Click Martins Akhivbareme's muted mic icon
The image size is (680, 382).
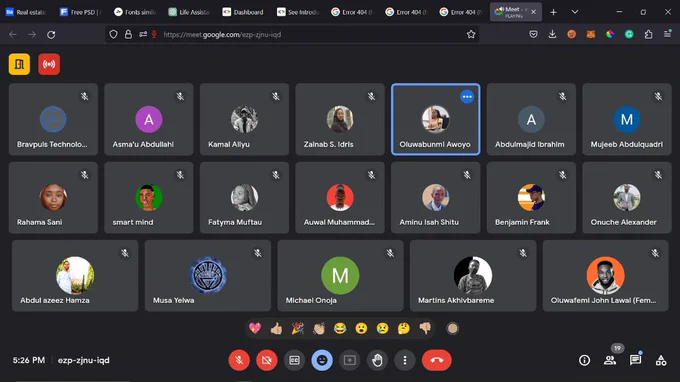point(523,253)
